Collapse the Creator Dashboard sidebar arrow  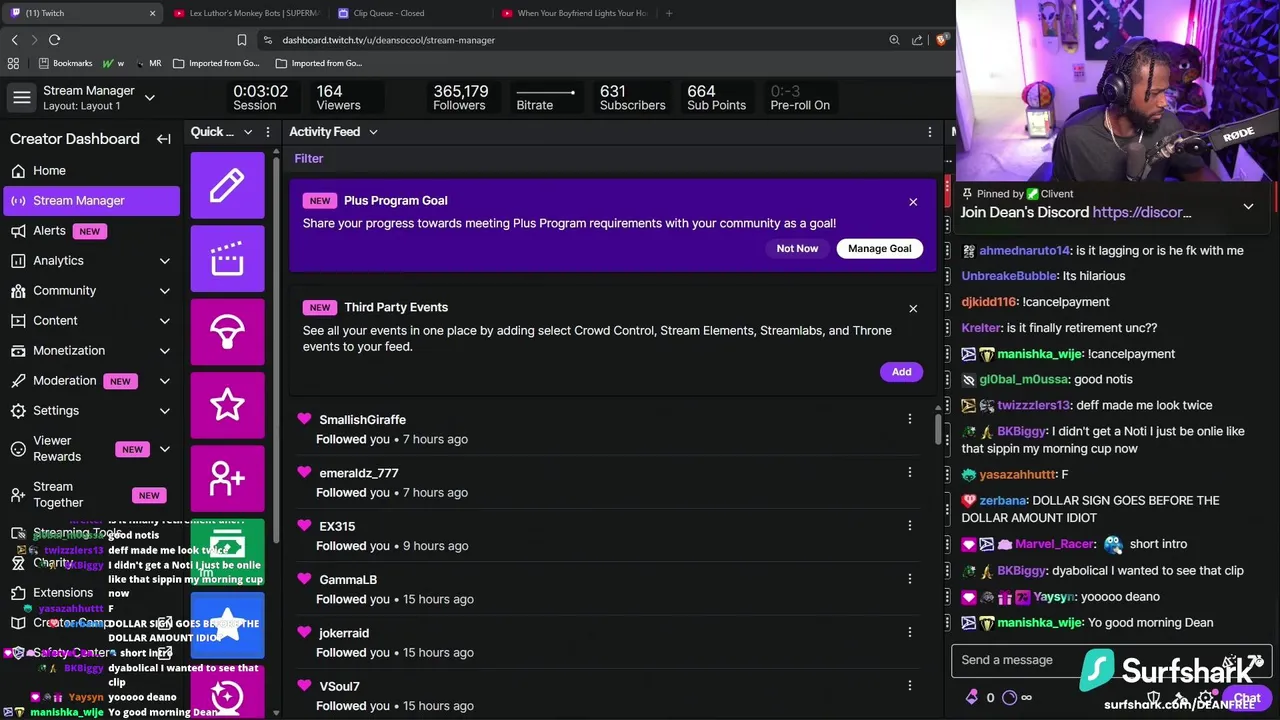click(164, 139)
